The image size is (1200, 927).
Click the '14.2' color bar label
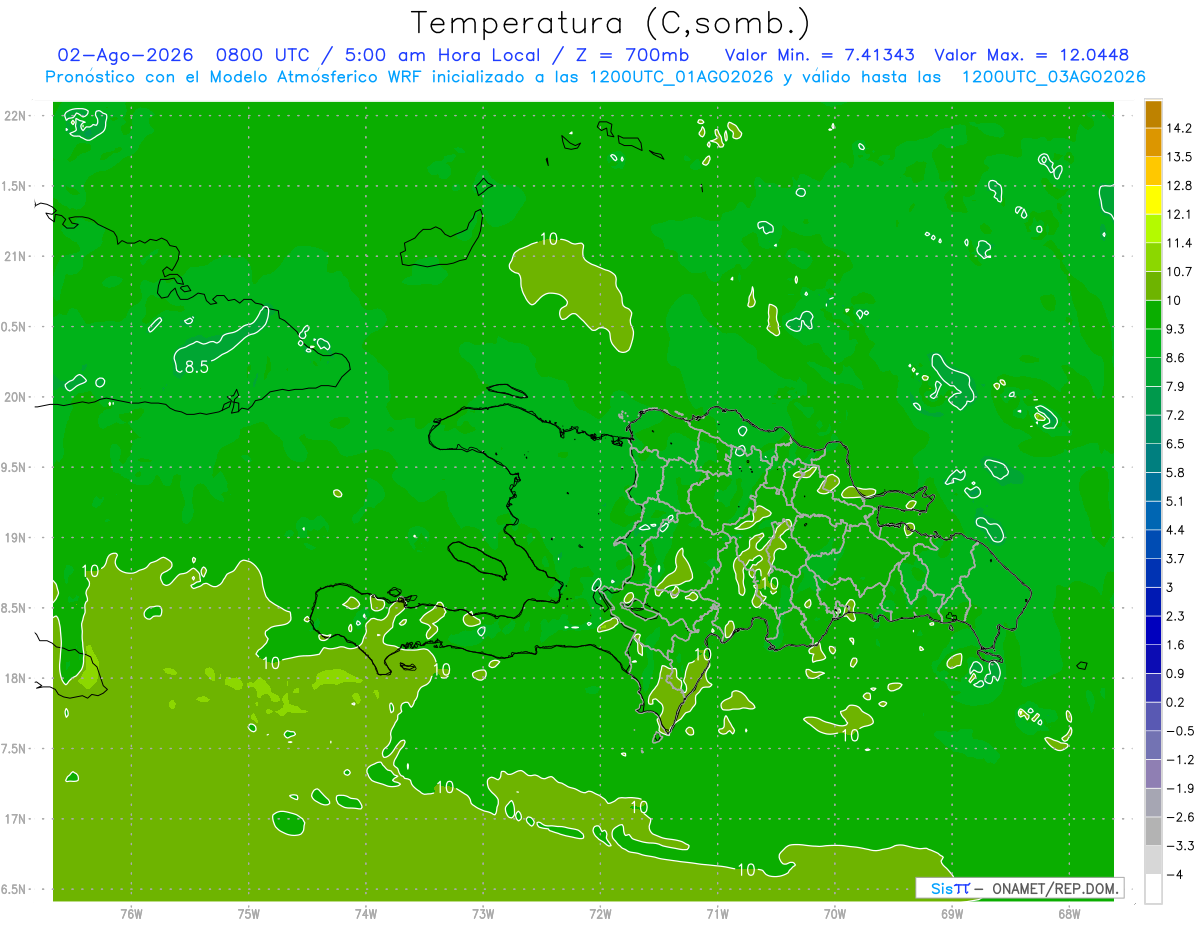click(1179, 128)
